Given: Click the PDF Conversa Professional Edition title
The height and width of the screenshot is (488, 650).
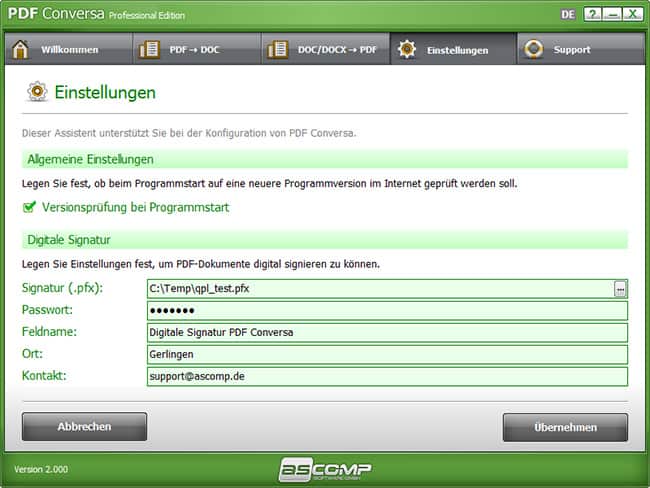Looking at the screenshot, I should 96,14.
